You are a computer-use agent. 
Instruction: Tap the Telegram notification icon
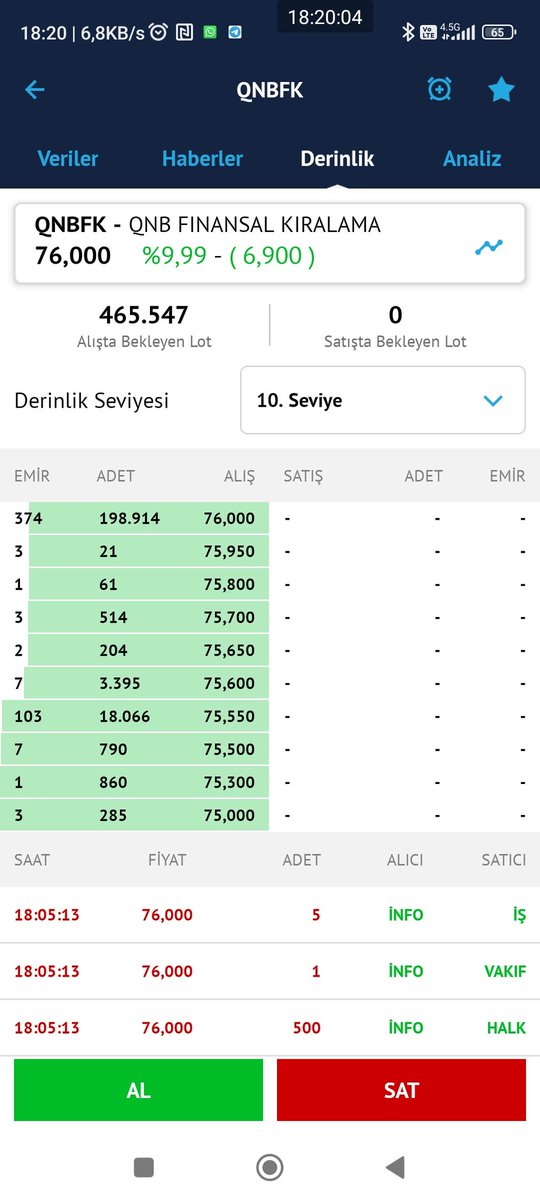(x=235, y=32)
